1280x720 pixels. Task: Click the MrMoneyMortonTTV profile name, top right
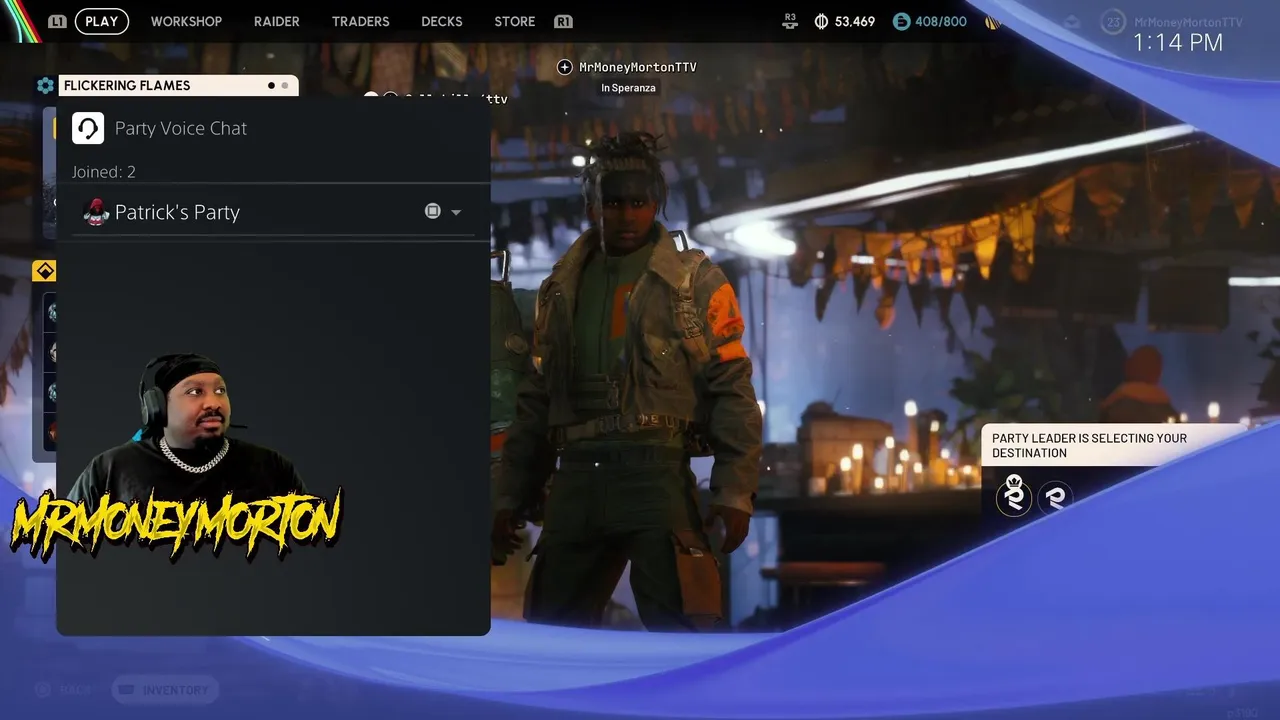1189,22
